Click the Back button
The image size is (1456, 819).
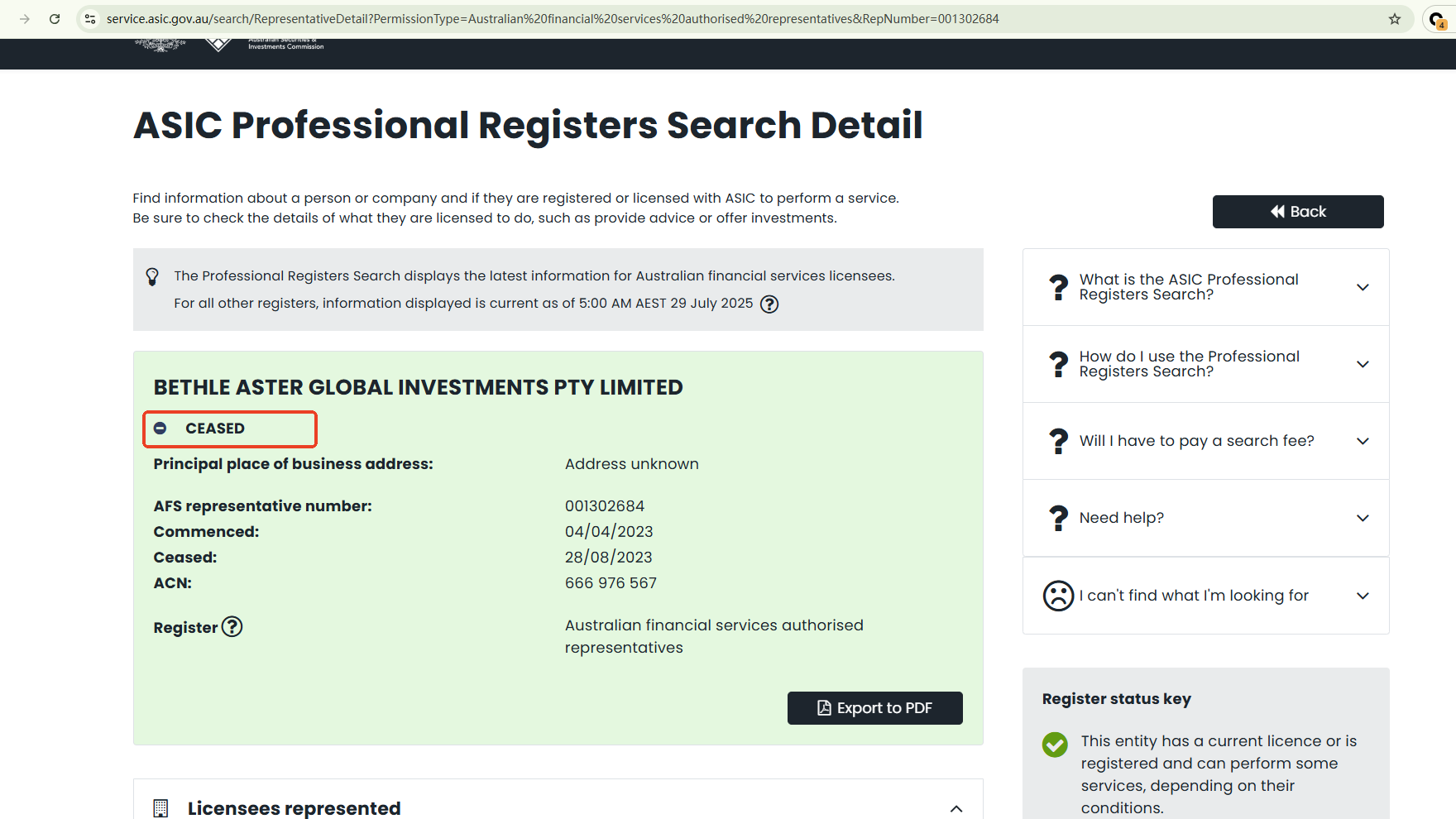1297,212
